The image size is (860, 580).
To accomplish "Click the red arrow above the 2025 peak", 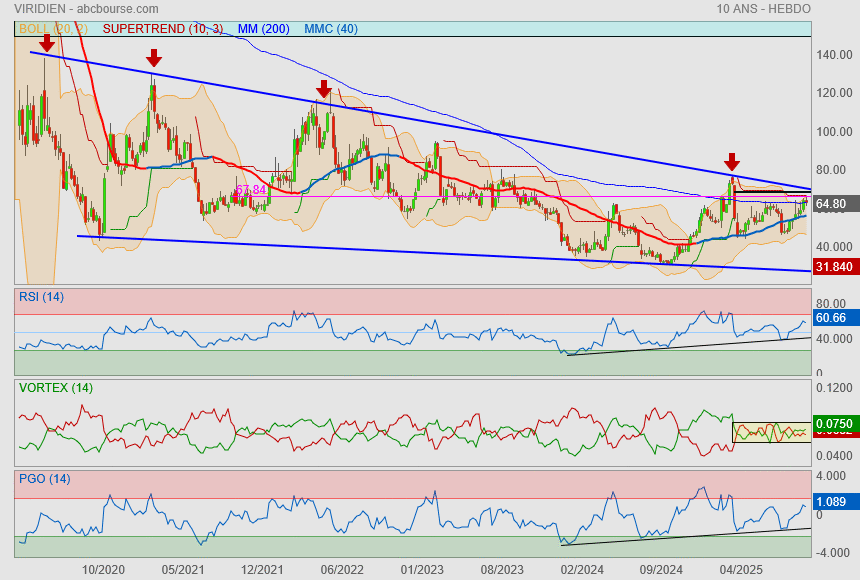I will coord(732,162).
